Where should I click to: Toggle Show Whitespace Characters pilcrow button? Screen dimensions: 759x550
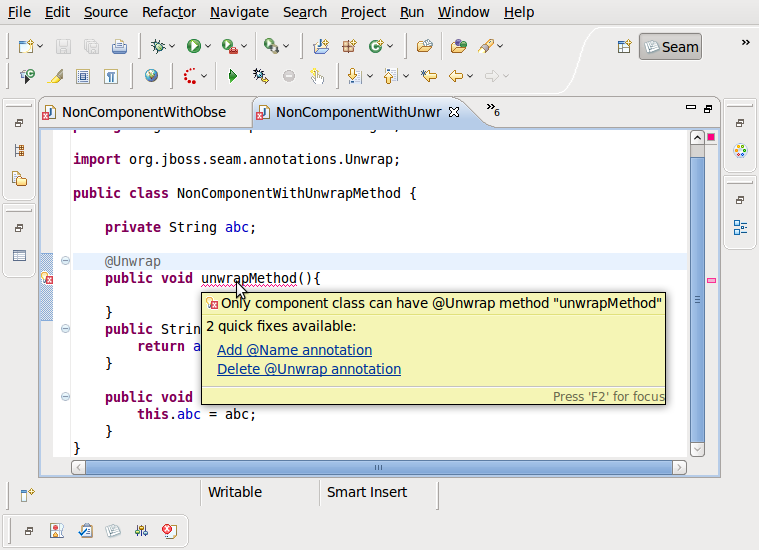pos(111,76)
